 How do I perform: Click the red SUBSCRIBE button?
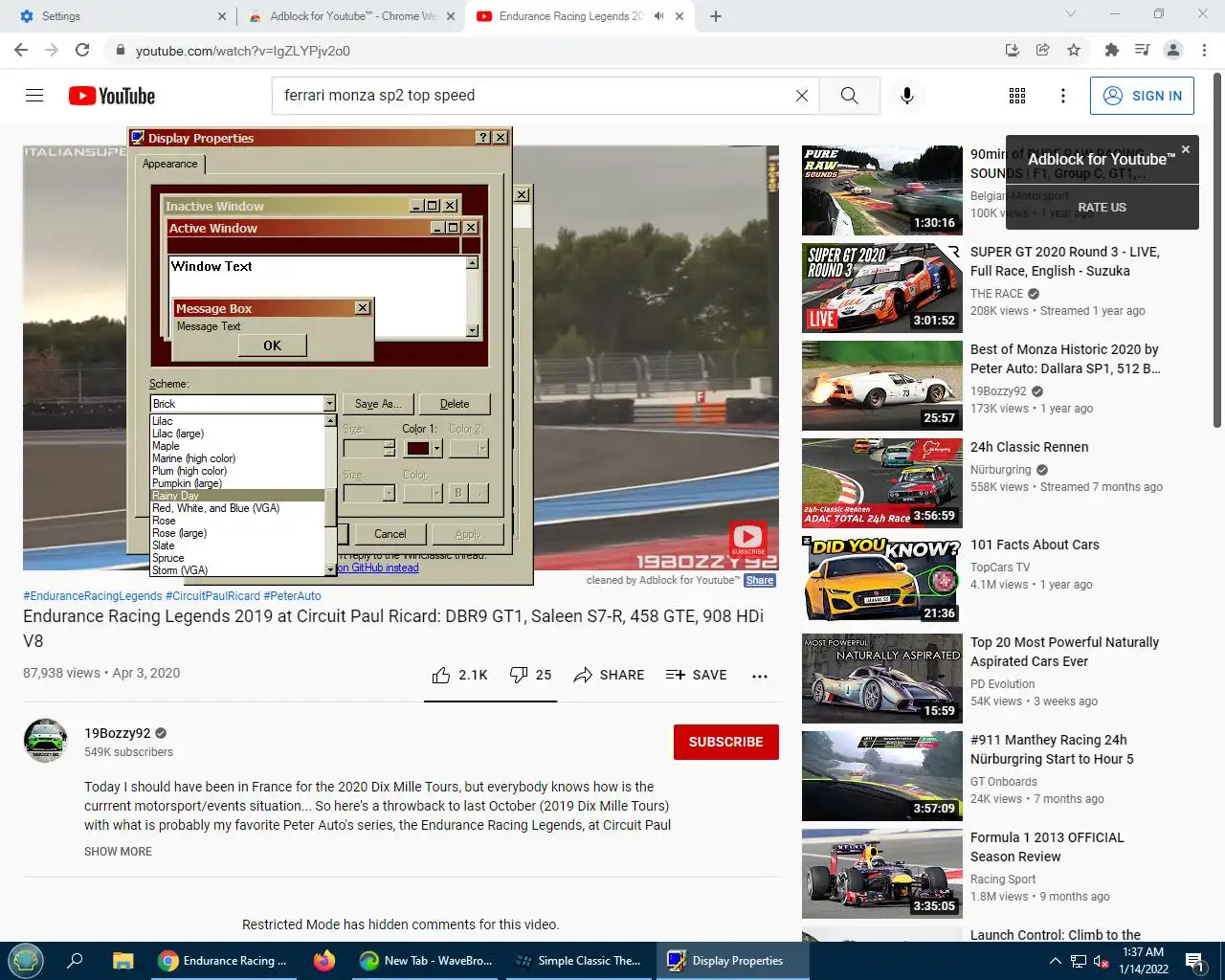[x=726, y=742]
